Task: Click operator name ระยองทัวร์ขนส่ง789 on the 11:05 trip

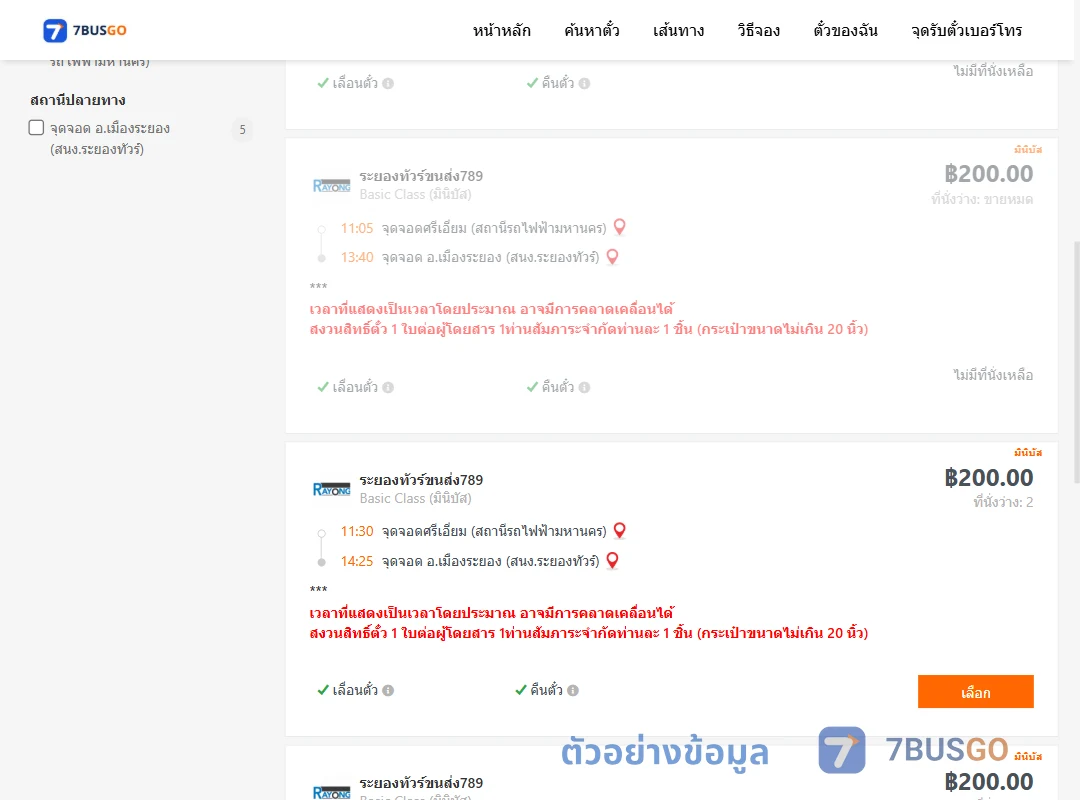Action: 421,176
